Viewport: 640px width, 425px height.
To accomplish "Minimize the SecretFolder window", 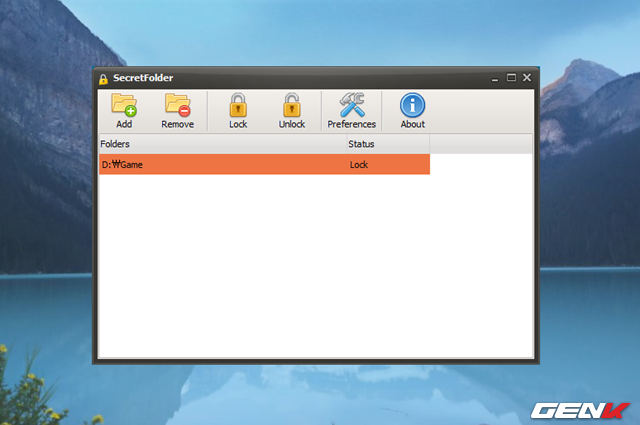I will (x=495, y=77).
